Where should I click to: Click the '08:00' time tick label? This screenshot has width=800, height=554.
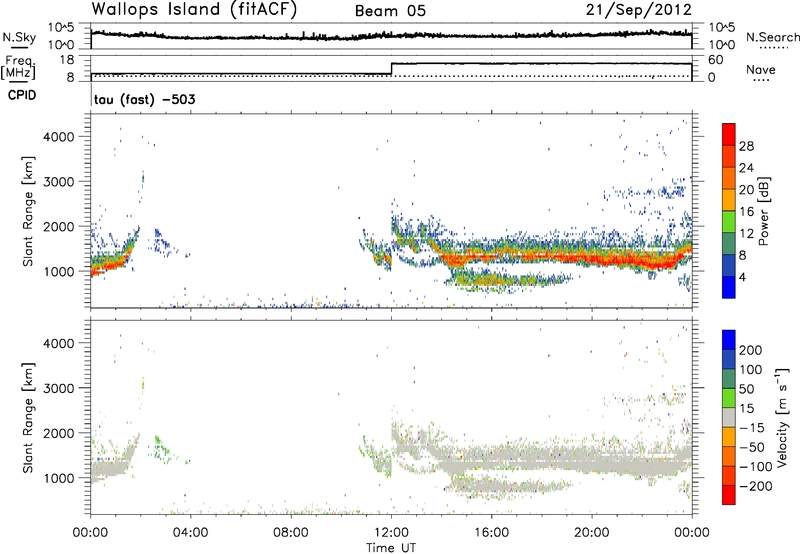coord(291,533)
